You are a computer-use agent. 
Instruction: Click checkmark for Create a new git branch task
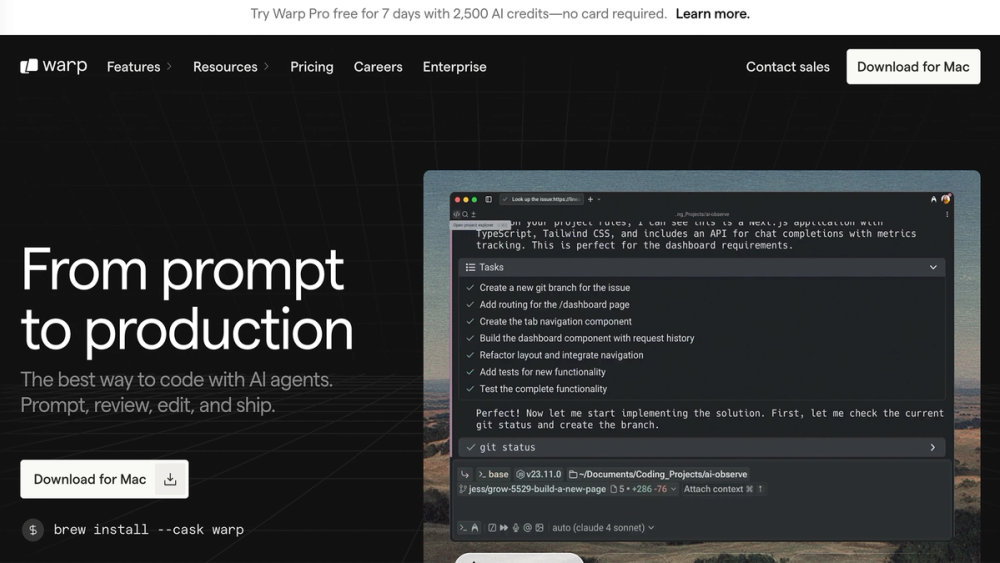point(470,288)
